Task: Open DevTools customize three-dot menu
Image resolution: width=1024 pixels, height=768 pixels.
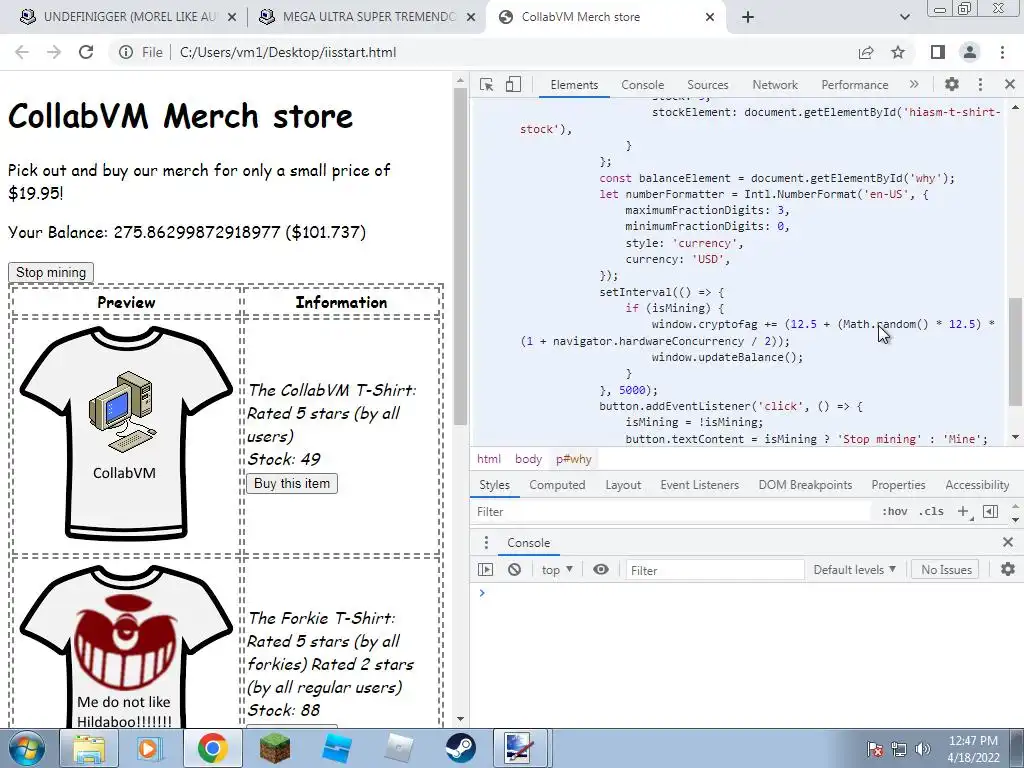Action: click(980, 84)
